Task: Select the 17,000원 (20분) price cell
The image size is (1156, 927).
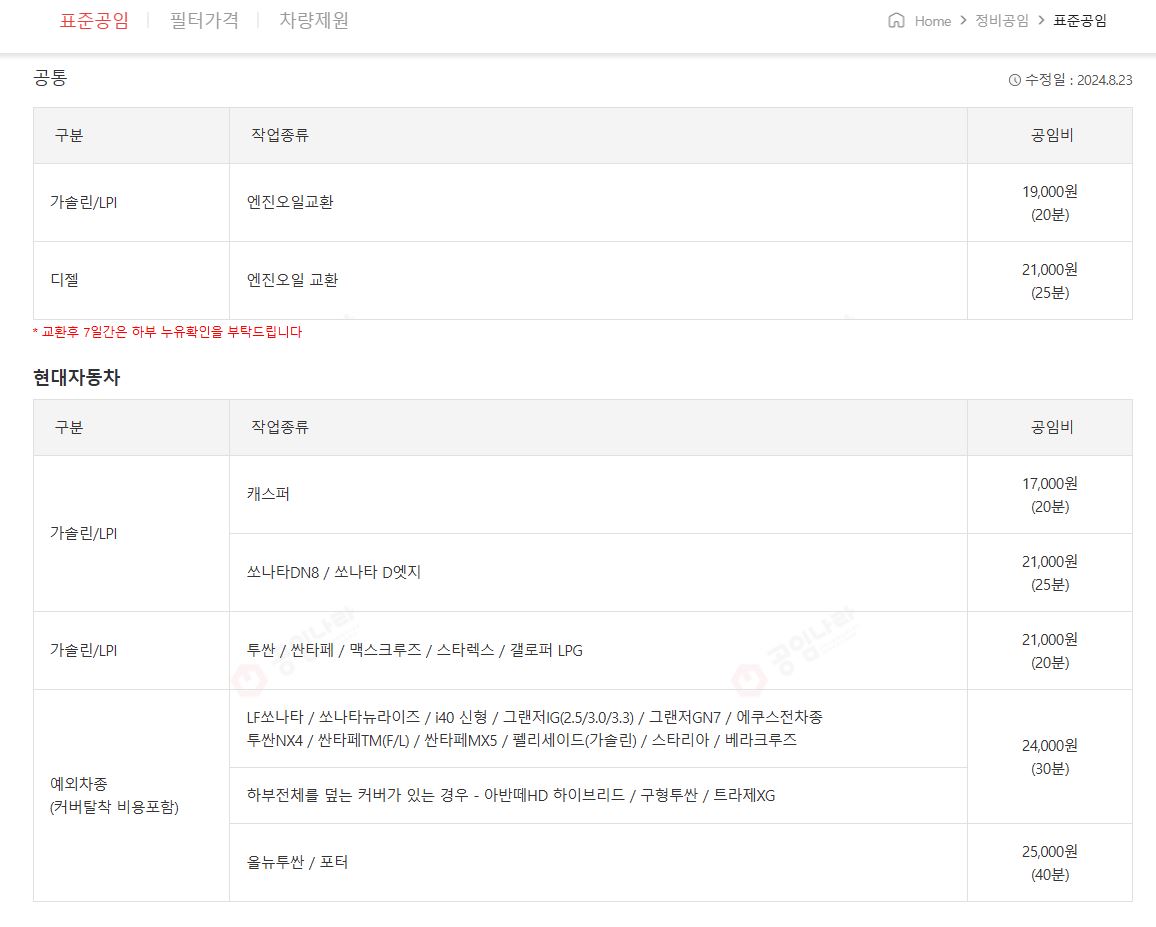Action: (x=1050, y=494)
